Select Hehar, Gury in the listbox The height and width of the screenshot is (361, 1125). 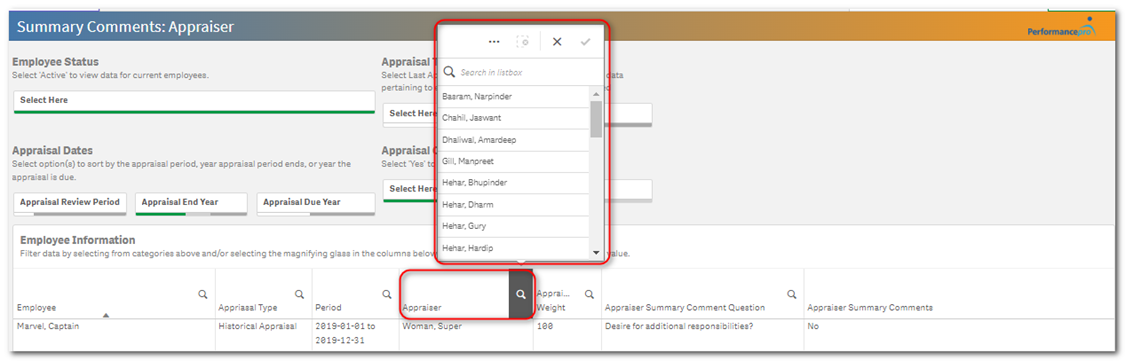pyautogui.click(x=513, y=226)
